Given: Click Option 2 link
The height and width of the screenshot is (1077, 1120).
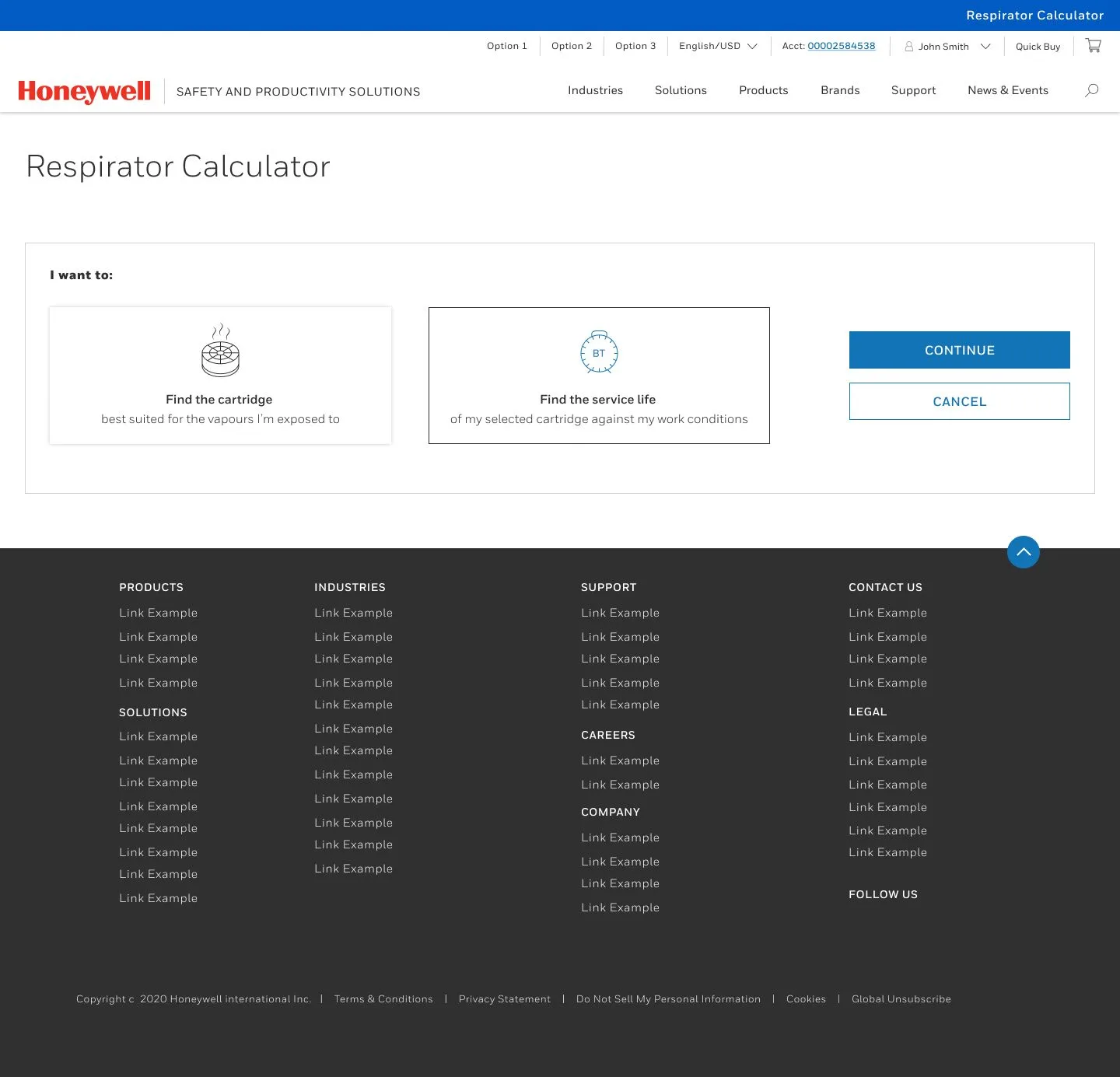Looking at the screenshot, I should click(572, 46).
